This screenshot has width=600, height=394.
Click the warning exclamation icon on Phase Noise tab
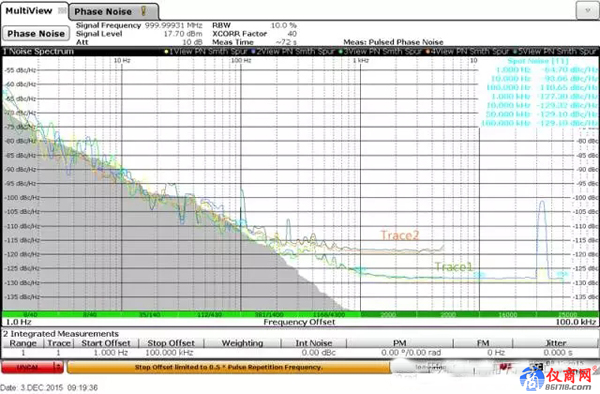tap(143, 11)
